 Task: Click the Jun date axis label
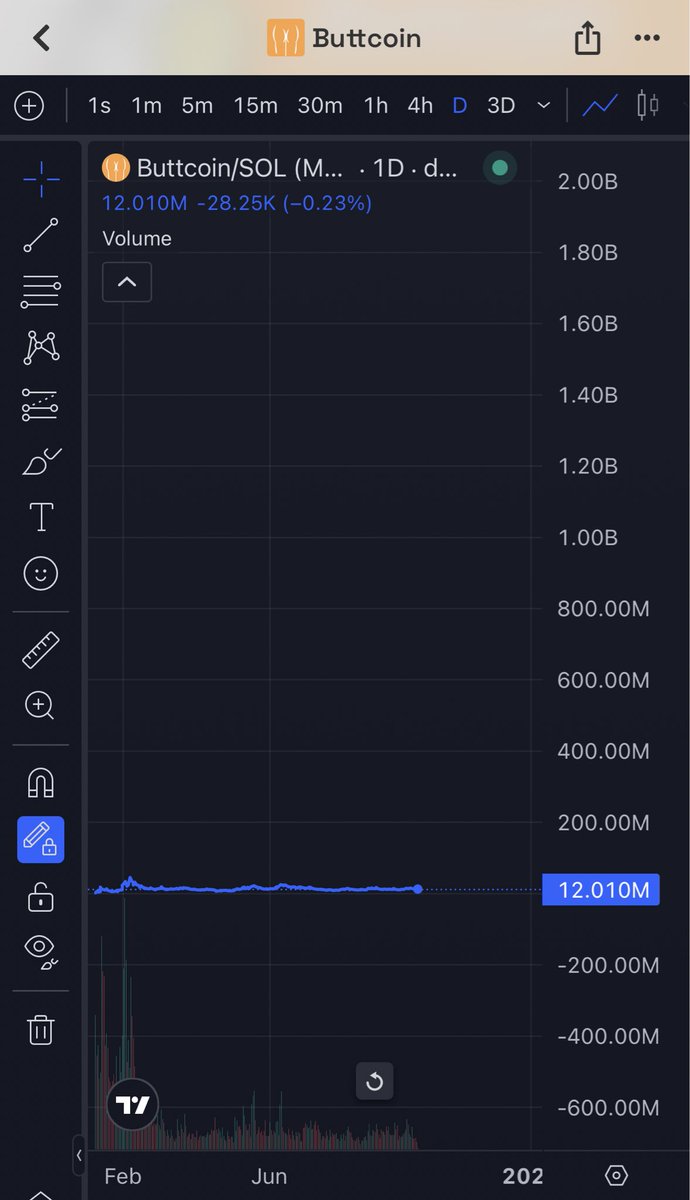click(269, 1176)
